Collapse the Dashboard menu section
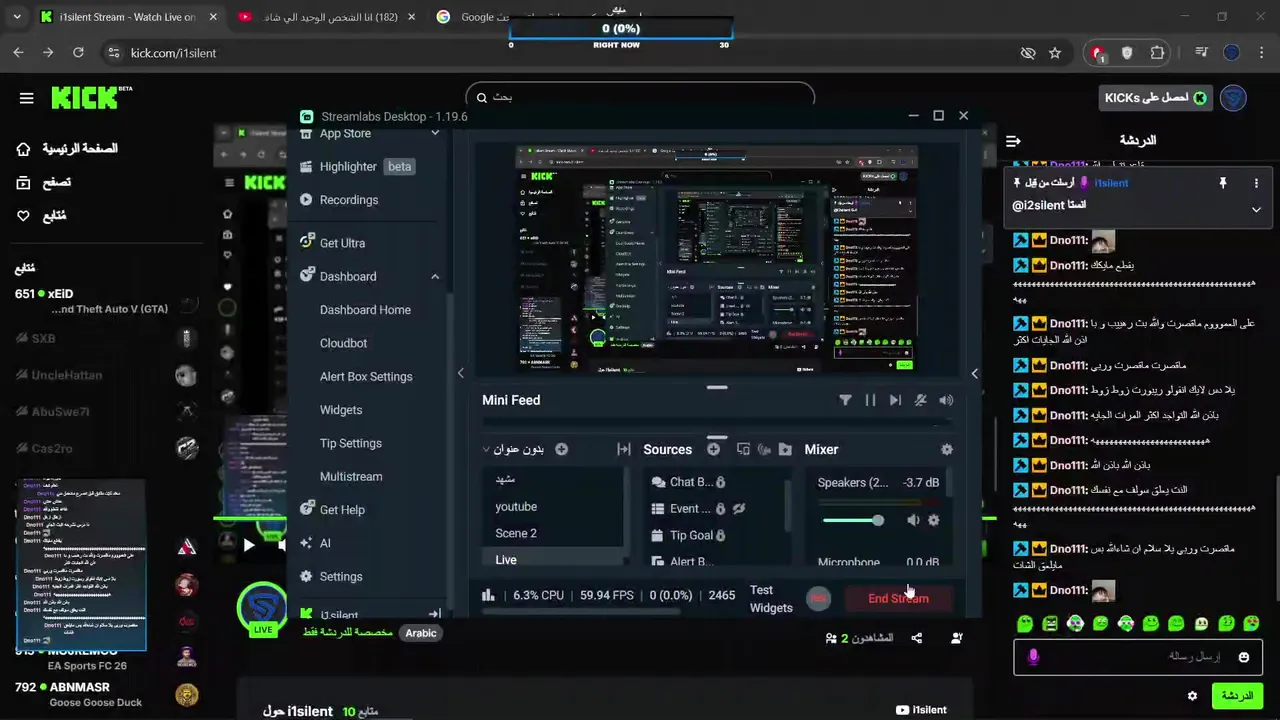Viewport: 1280px width, 720px height. pos(435,277)
